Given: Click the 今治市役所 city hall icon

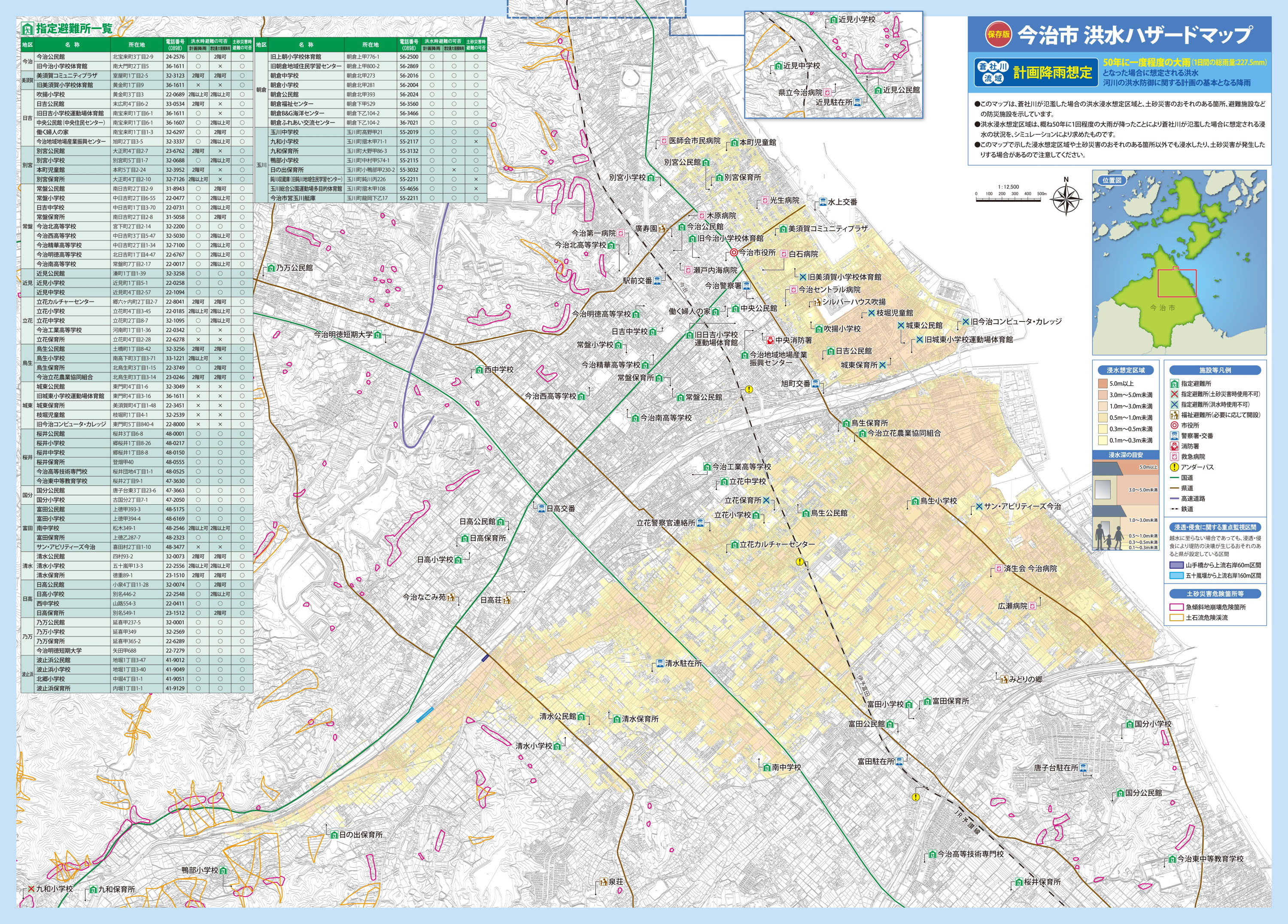Looking at the screenshot, I should pos(734,253).
